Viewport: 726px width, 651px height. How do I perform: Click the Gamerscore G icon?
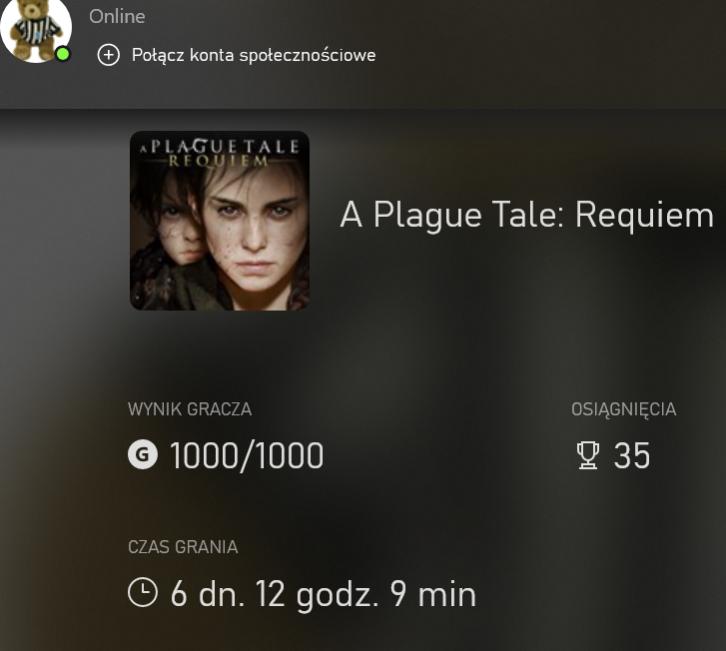[143, 456]
